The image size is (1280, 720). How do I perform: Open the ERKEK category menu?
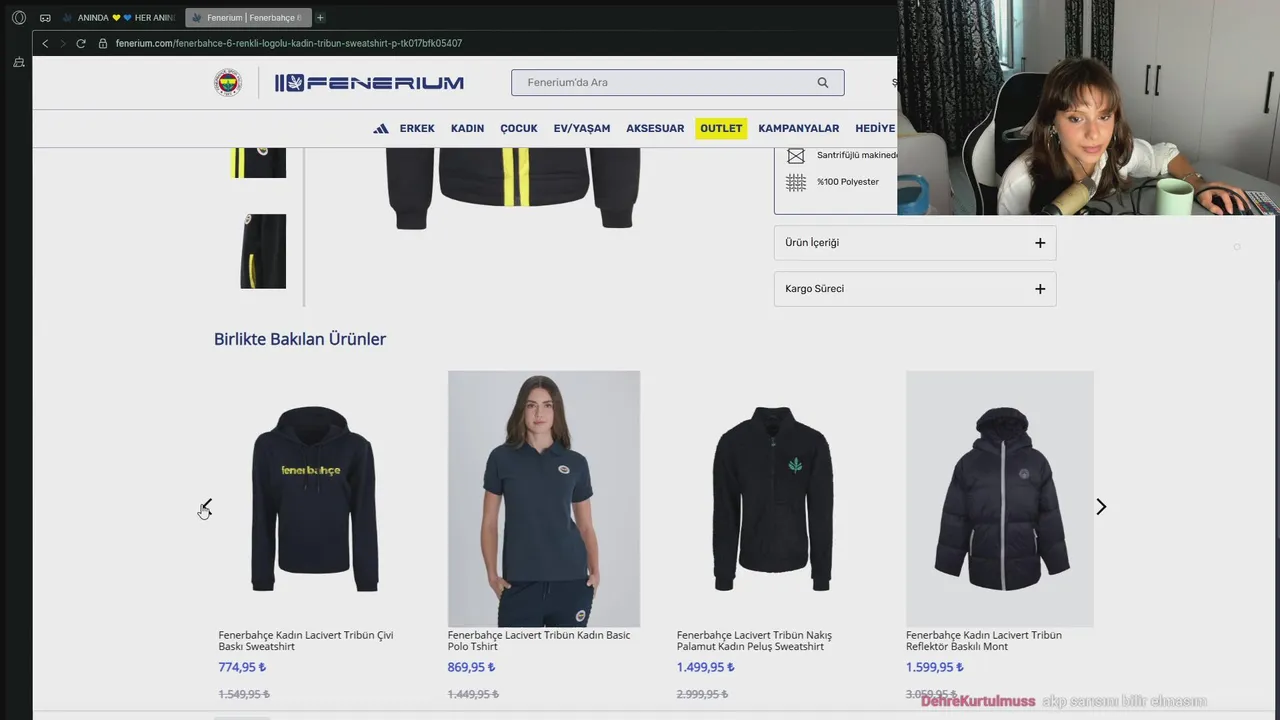coord(417,128)
